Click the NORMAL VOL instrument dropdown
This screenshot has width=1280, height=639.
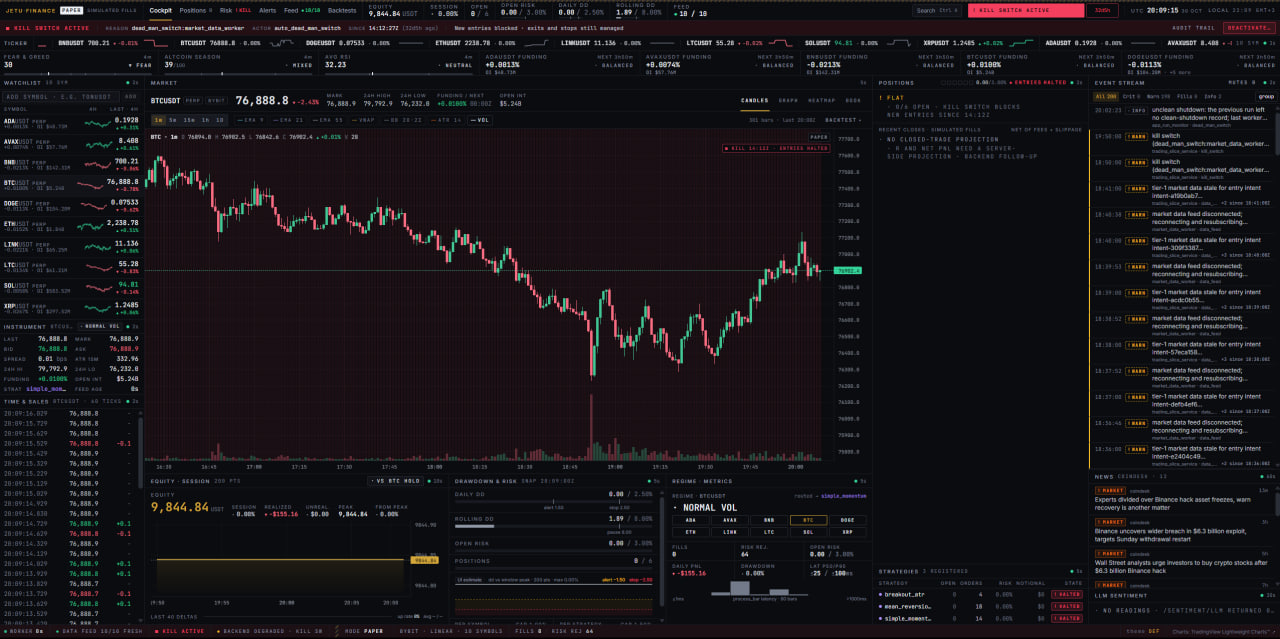tap(101, 326)
